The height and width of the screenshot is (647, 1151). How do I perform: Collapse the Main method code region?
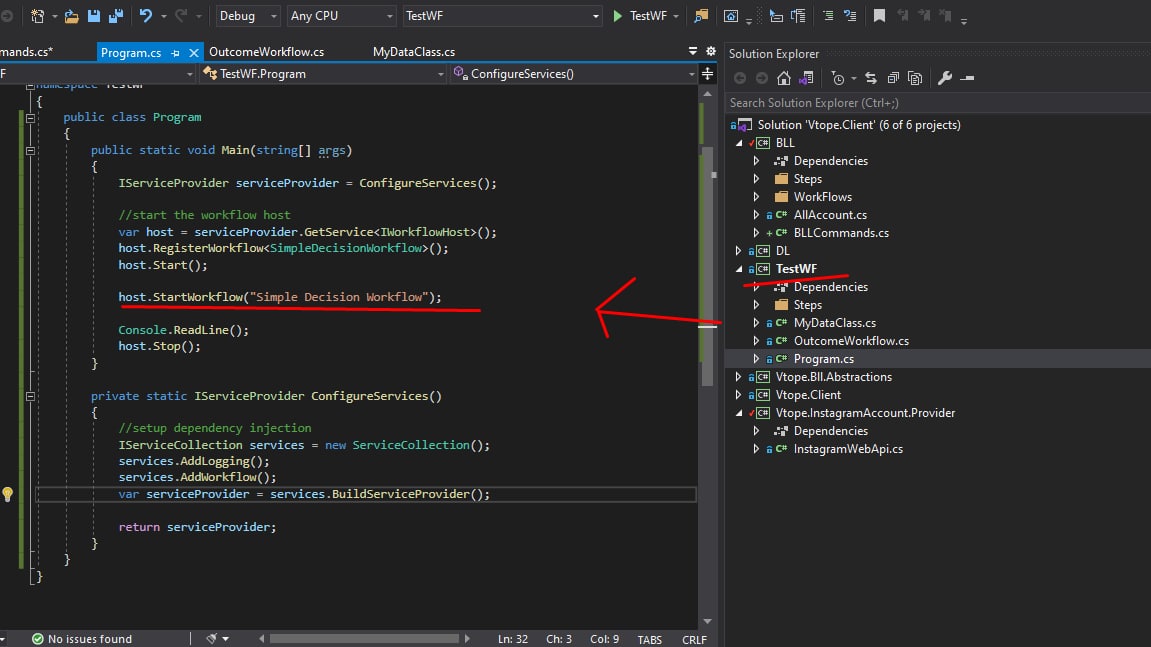coord(30,151)
